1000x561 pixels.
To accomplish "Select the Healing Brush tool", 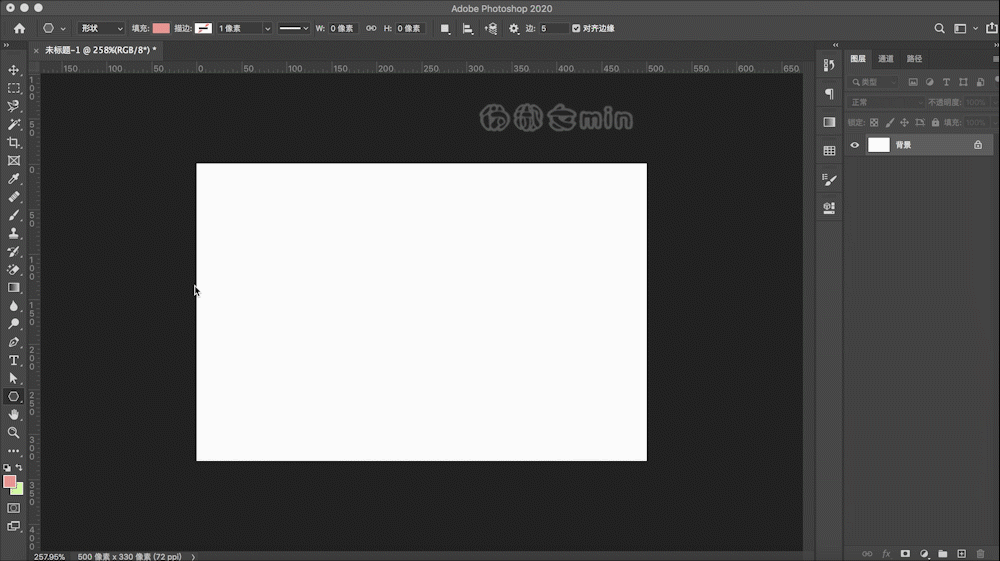I will pyautogui.click(x=13, y=197).
